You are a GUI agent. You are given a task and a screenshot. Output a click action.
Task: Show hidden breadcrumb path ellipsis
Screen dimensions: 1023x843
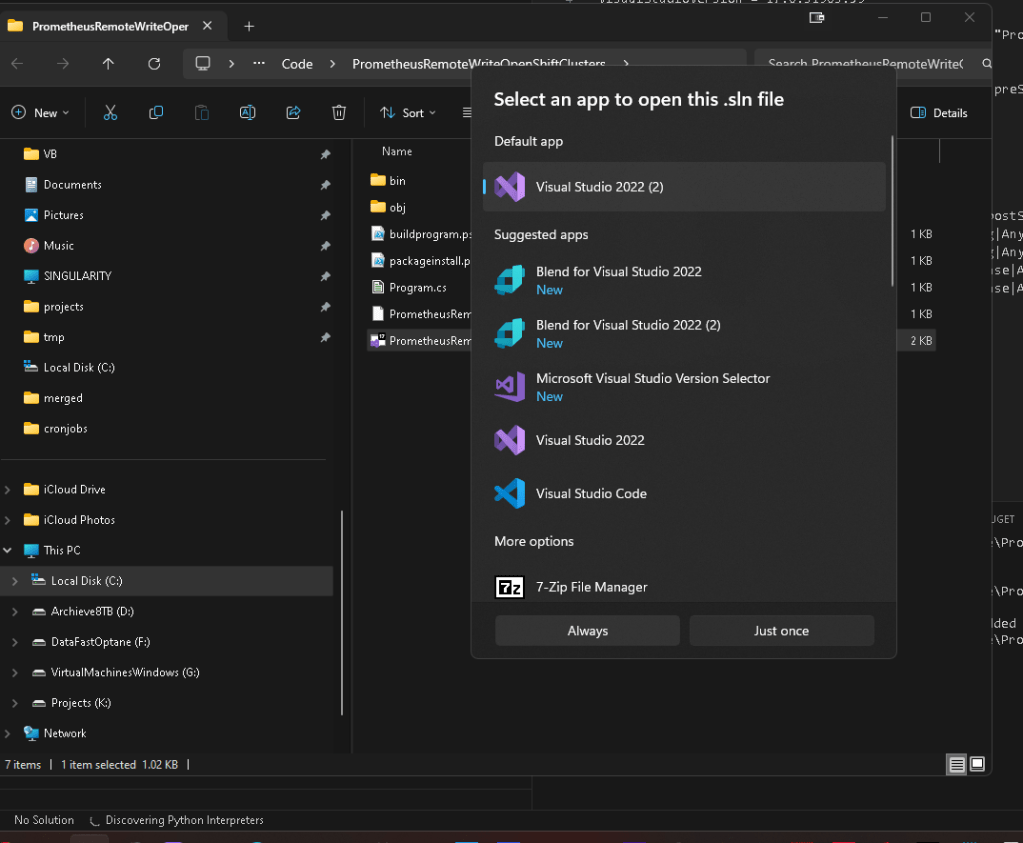[x=259, y=64]
